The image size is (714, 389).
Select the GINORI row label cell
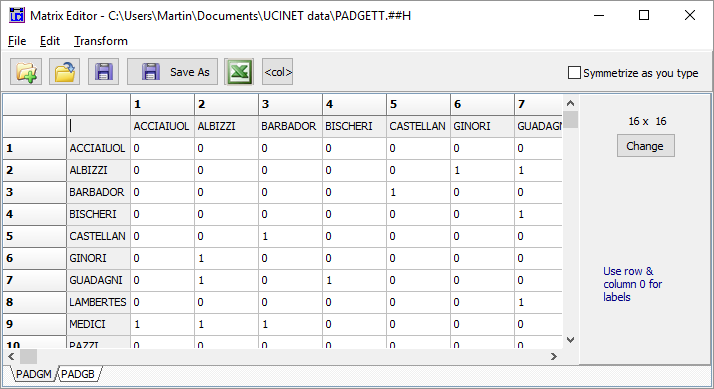[98, 258]
